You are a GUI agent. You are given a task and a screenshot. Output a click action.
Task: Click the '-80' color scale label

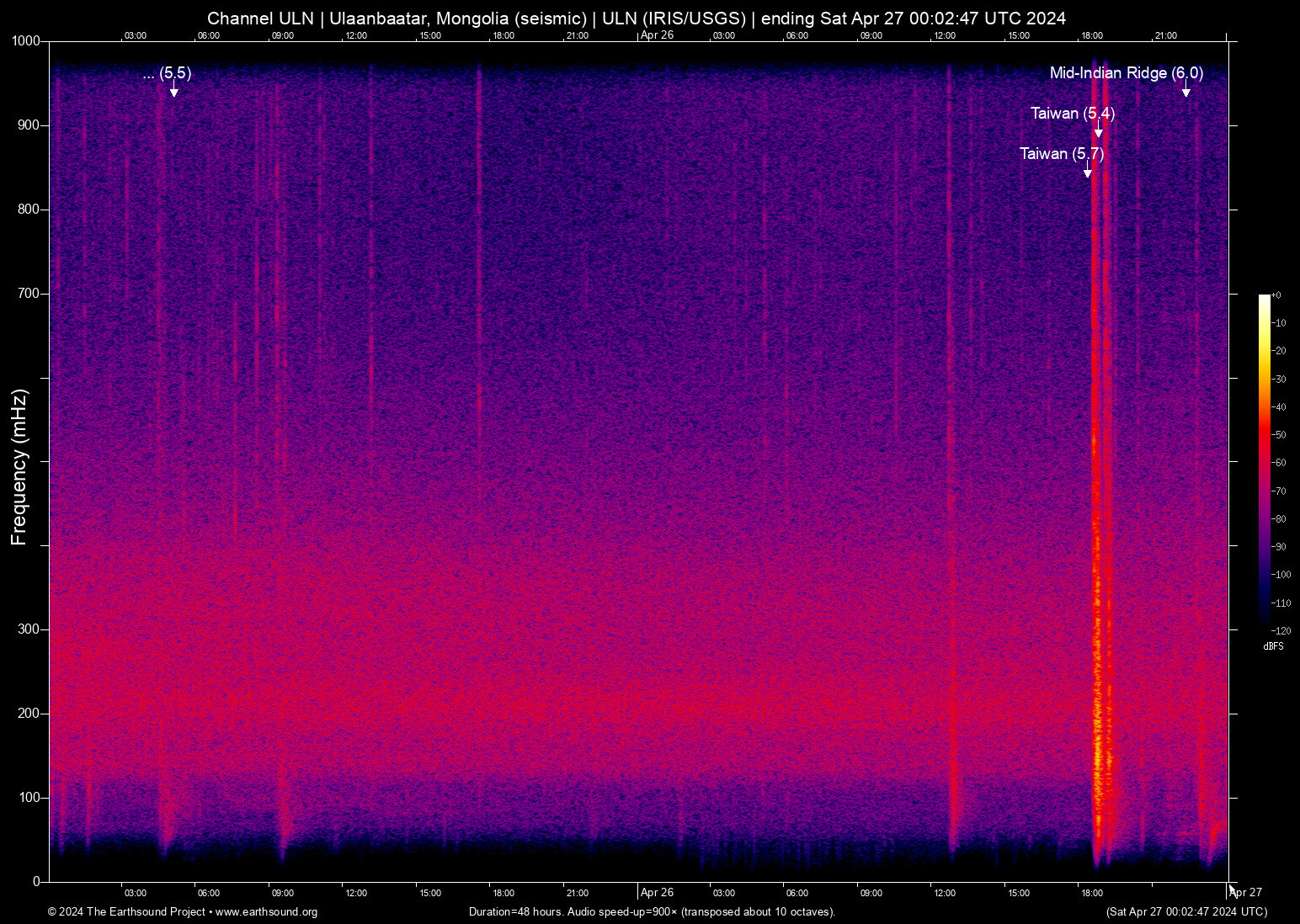1279,519
